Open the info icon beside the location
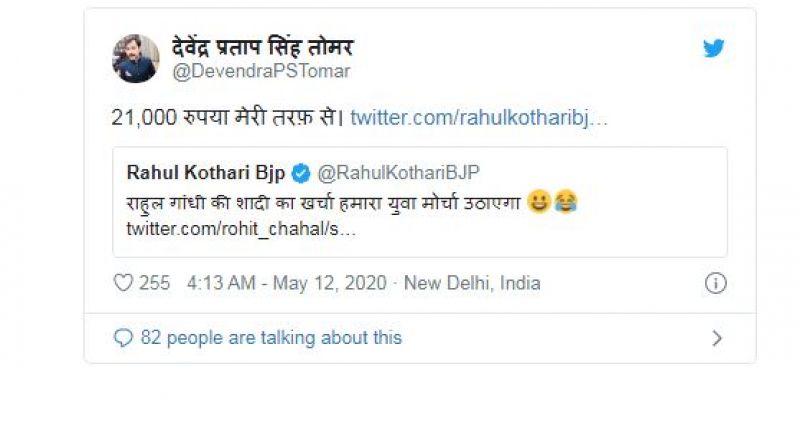Viewport: 800px width, 430px height. click(x=715, y=283)
